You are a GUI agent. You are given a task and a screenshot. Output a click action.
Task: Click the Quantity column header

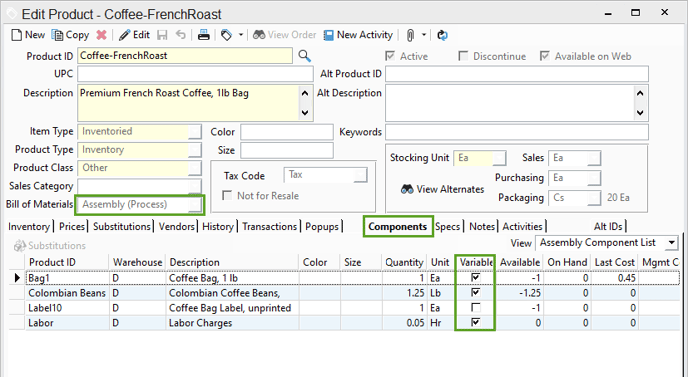tap(404, 262)
